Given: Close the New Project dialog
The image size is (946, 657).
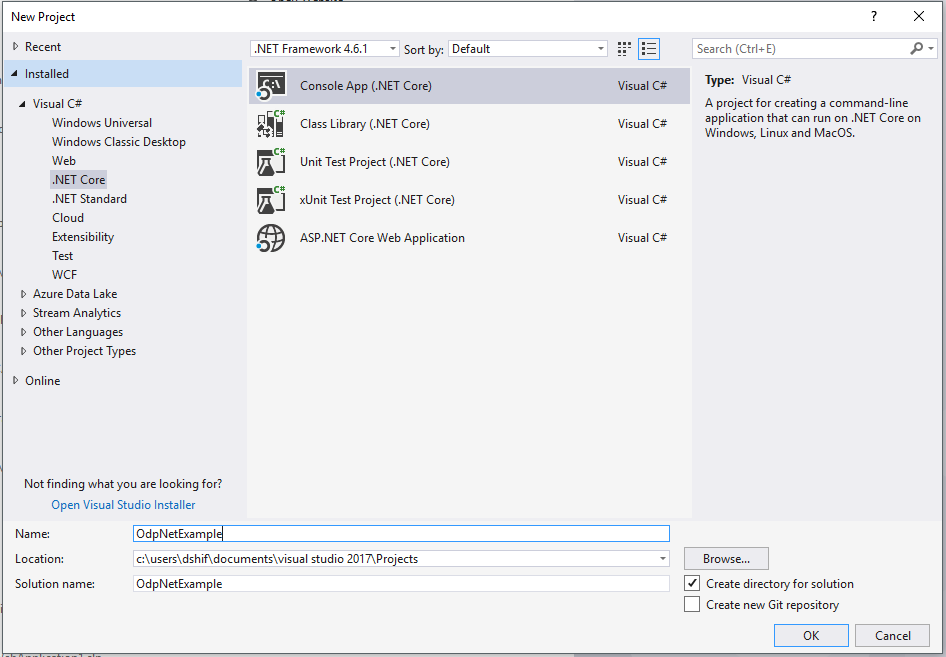Looking at the screenshot, I should (x=919, y=16).
